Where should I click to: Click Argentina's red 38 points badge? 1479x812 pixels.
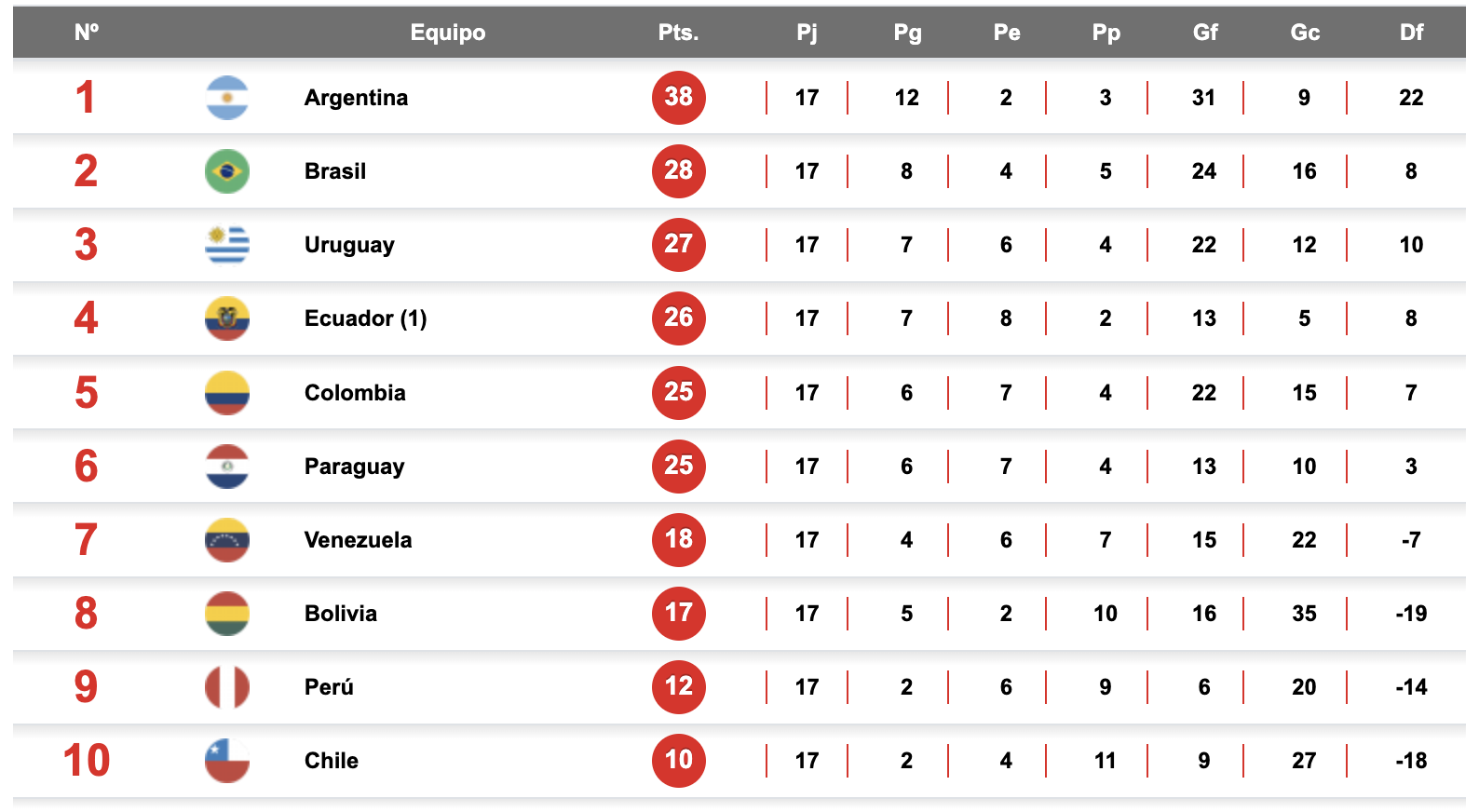click(x=679, y=97)
